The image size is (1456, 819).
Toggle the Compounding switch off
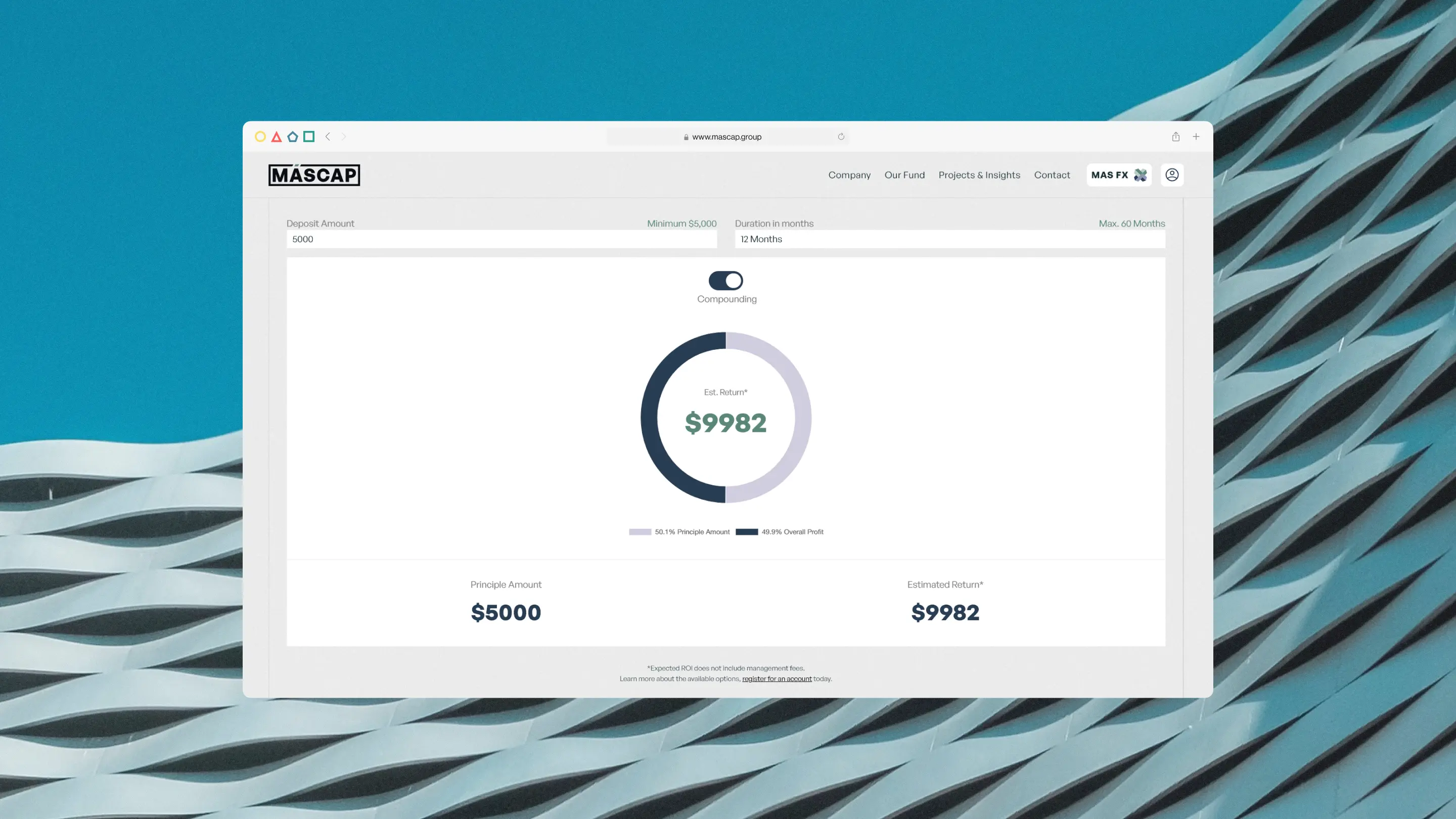coord(726,281)
